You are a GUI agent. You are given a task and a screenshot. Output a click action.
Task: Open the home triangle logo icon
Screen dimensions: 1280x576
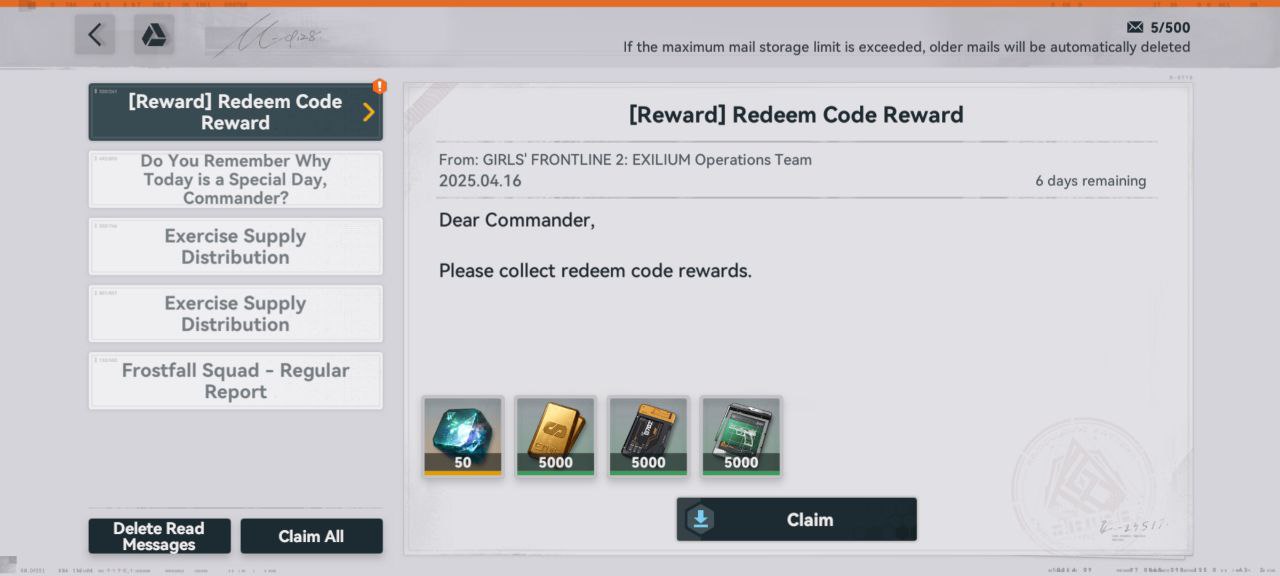[x=154, y=35]
